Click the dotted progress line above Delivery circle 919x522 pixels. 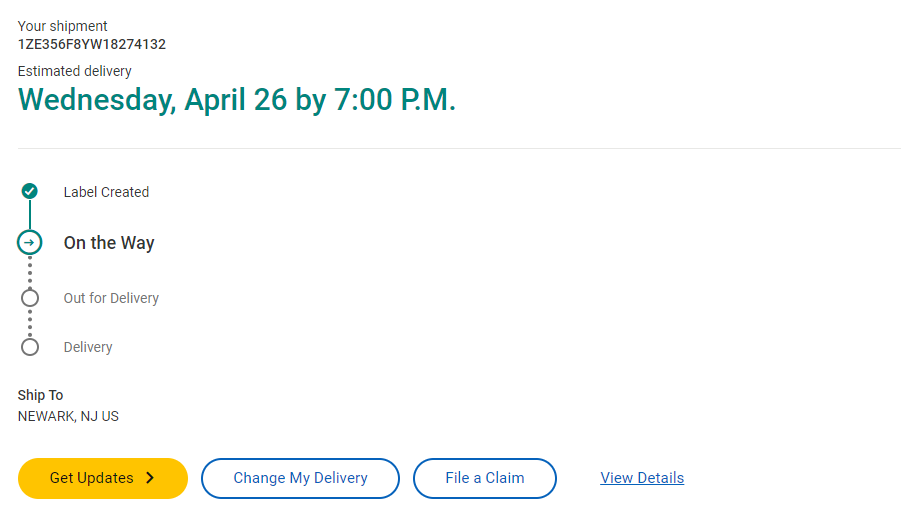pos(30,323)
